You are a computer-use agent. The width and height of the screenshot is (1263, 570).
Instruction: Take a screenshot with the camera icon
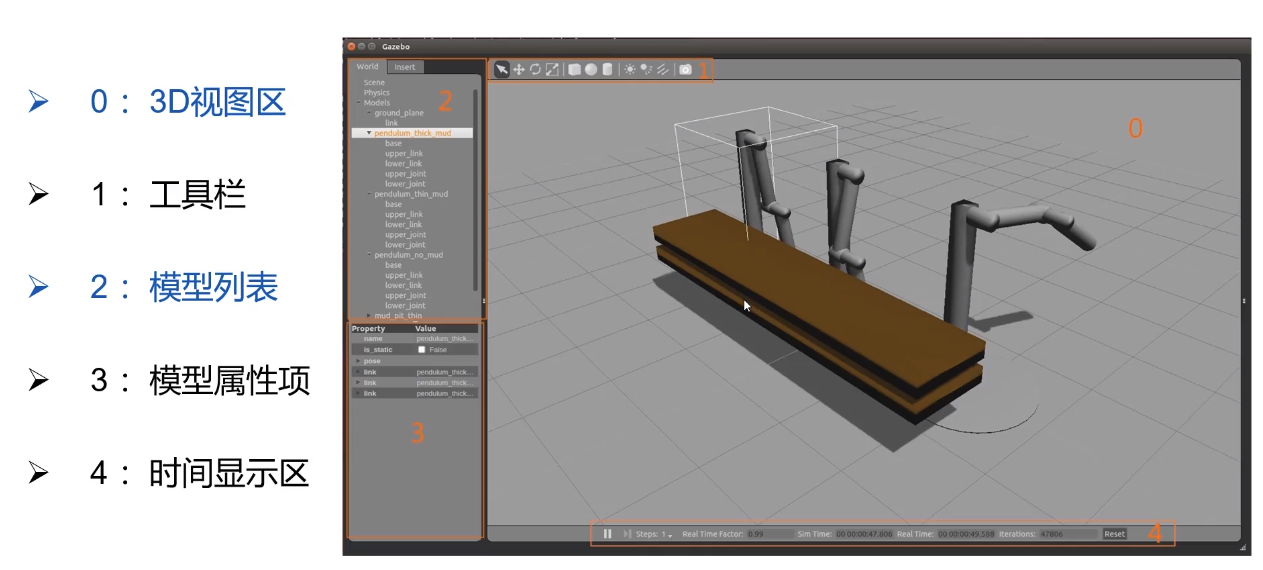pos(685,69)
